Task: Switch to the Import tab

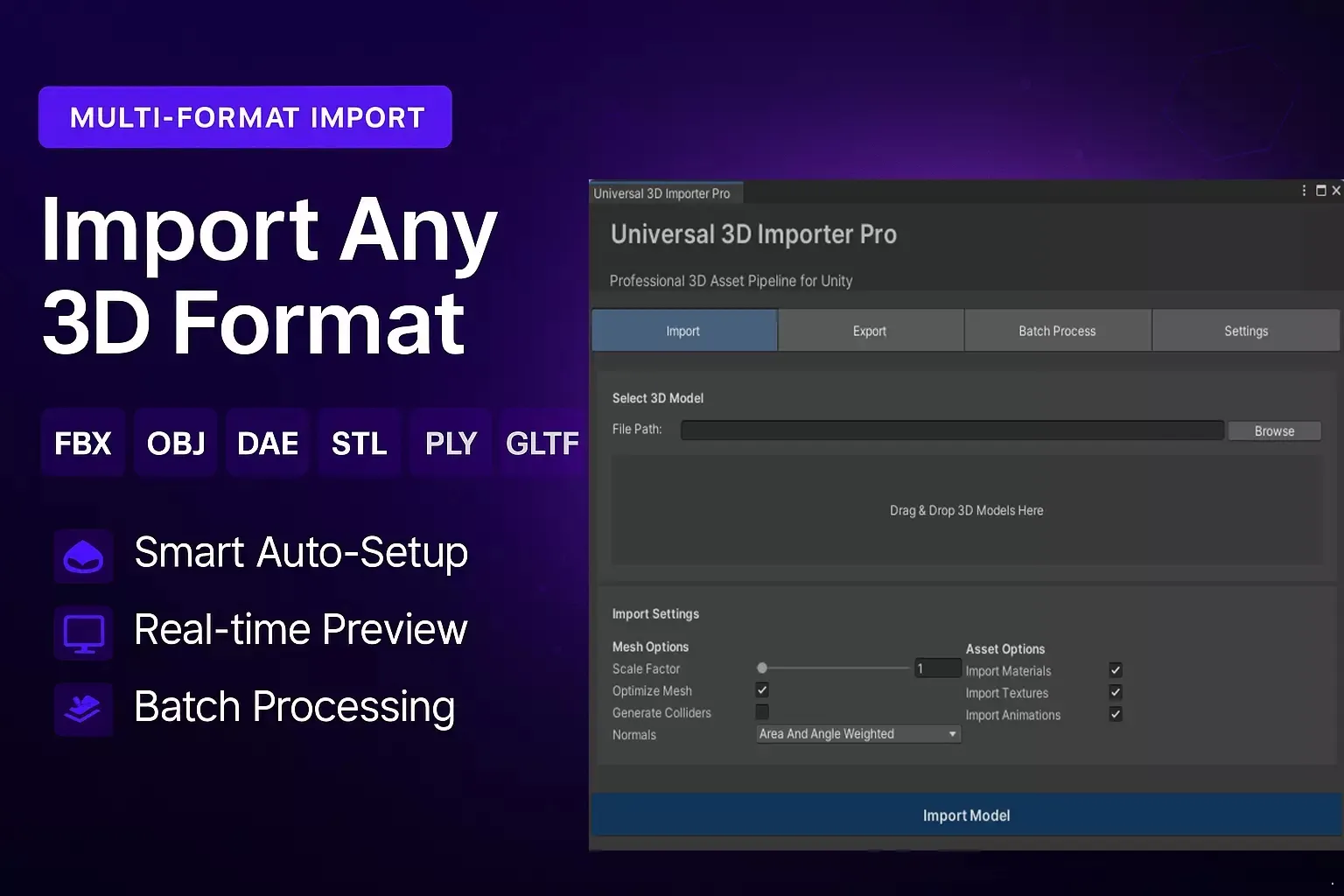Action: (x=684, y=331)
